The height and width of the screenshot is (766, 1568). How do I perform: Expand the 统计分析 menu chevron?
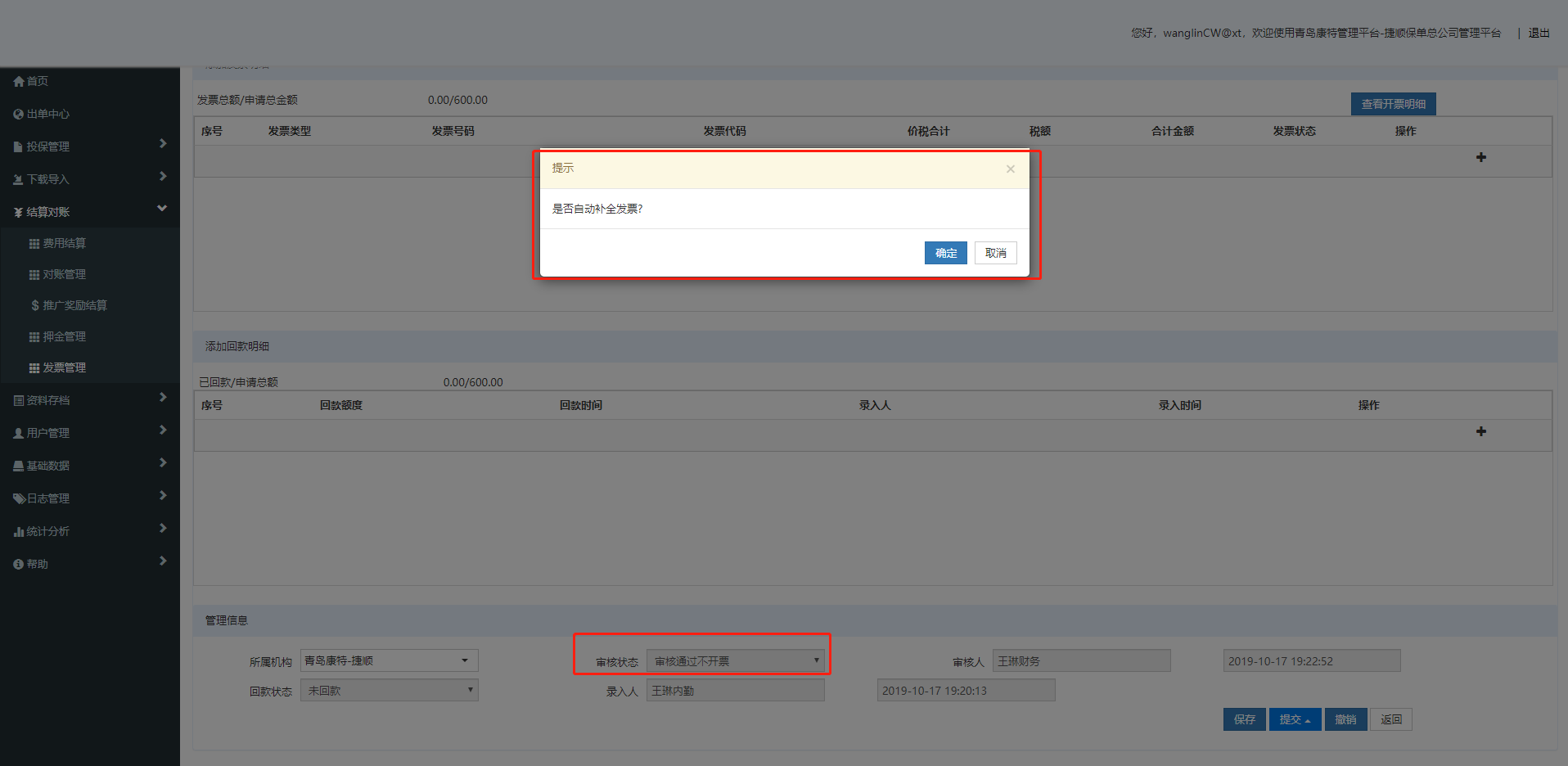163,528
